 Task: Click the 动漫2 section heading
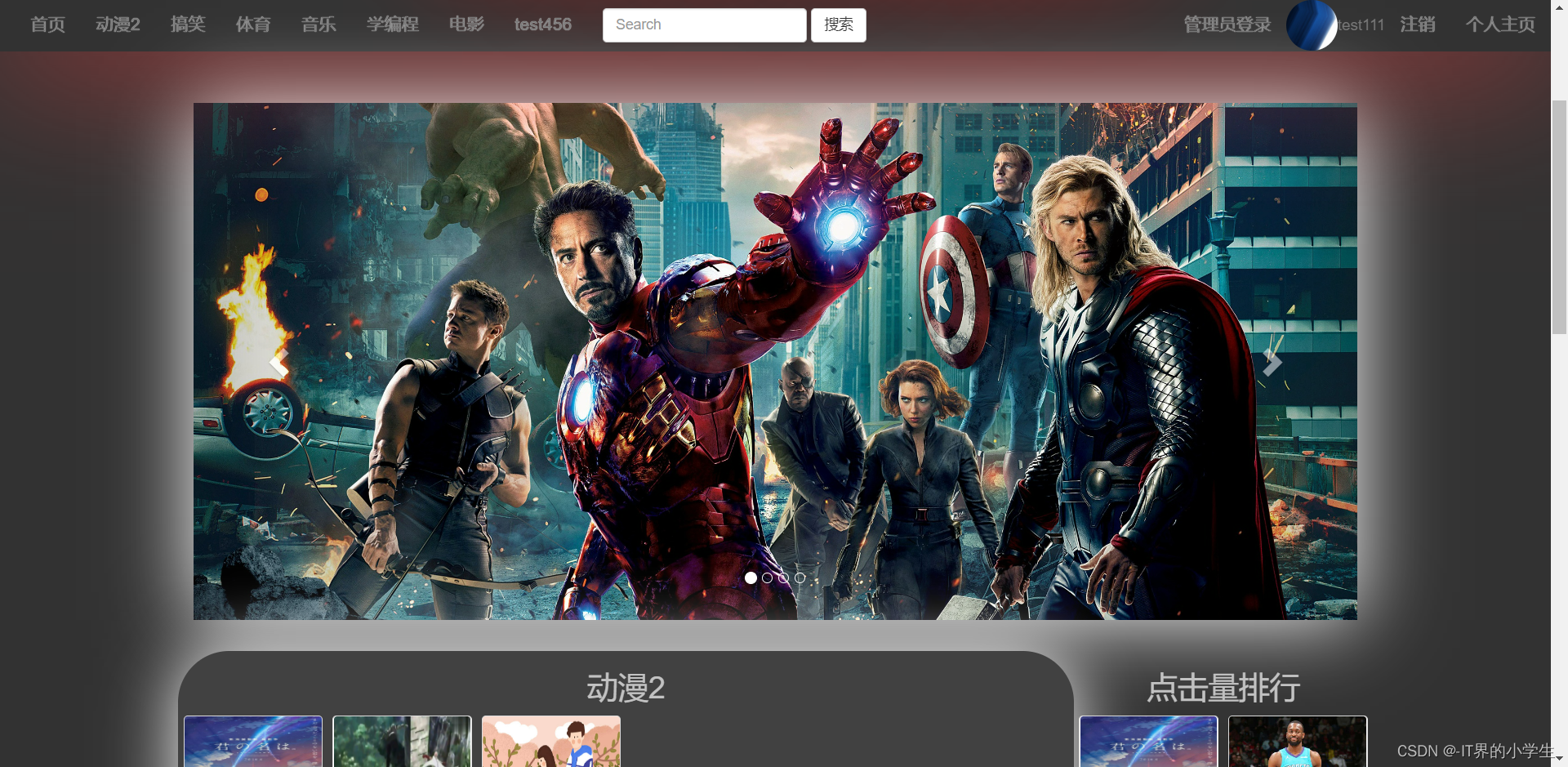point(626,688)
